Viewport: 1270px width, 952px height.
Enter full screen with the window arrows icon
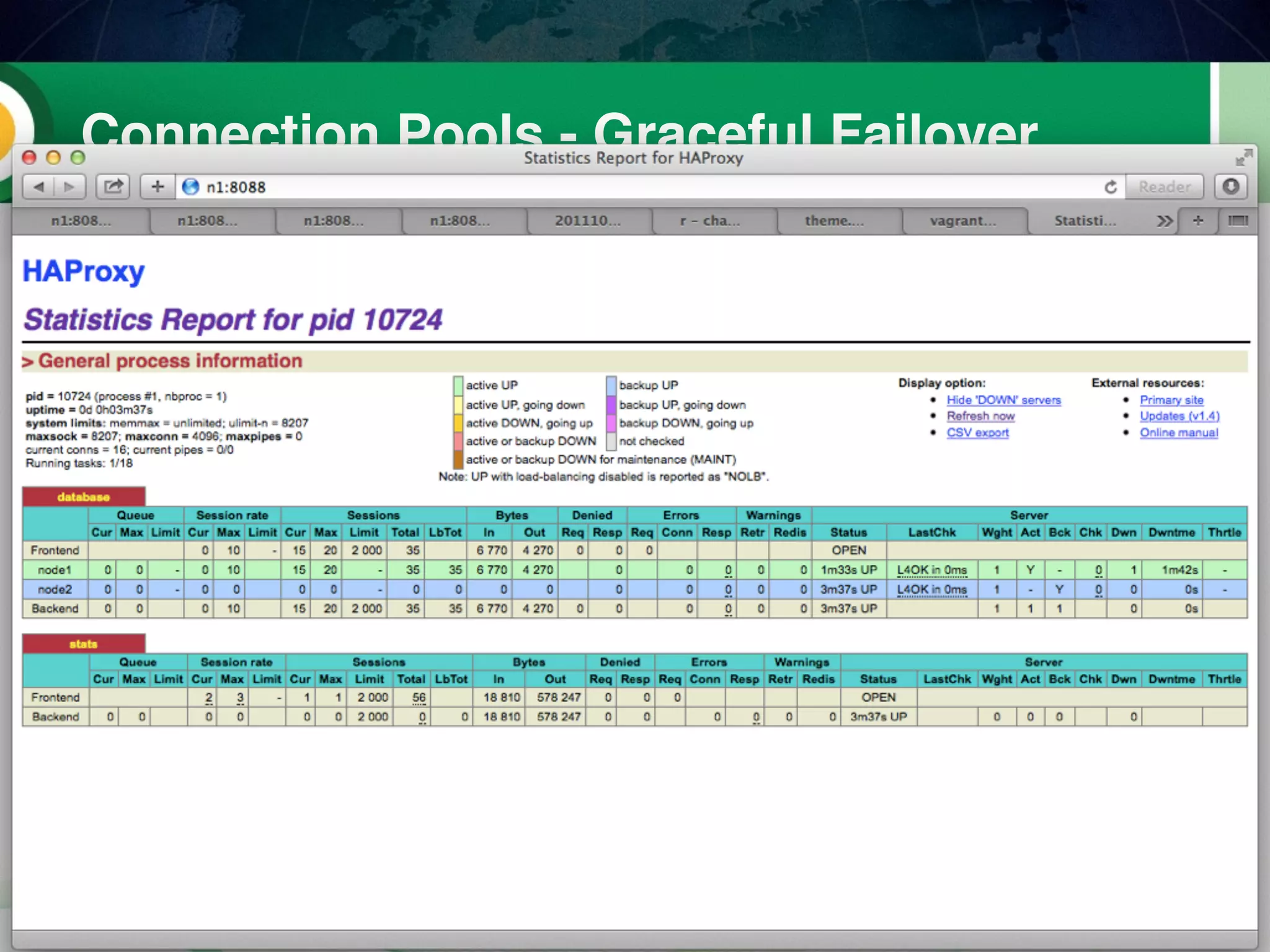pyautogui.click(x=1243, y=158)
